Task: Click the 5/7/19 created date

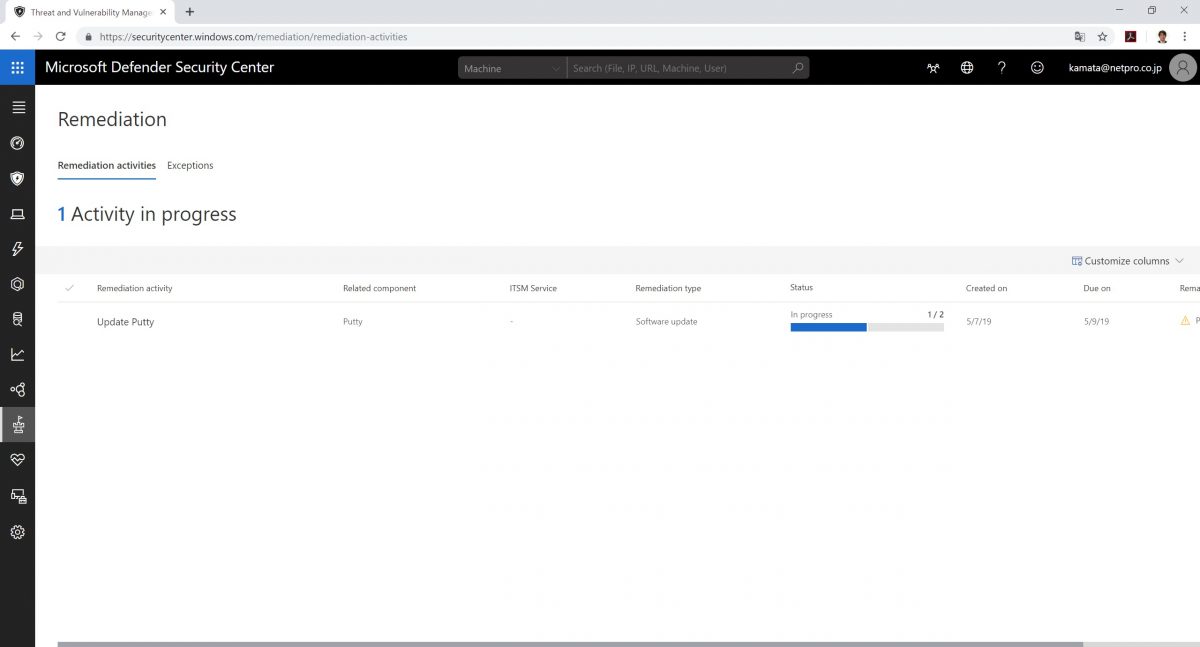Action: (978, 322)
